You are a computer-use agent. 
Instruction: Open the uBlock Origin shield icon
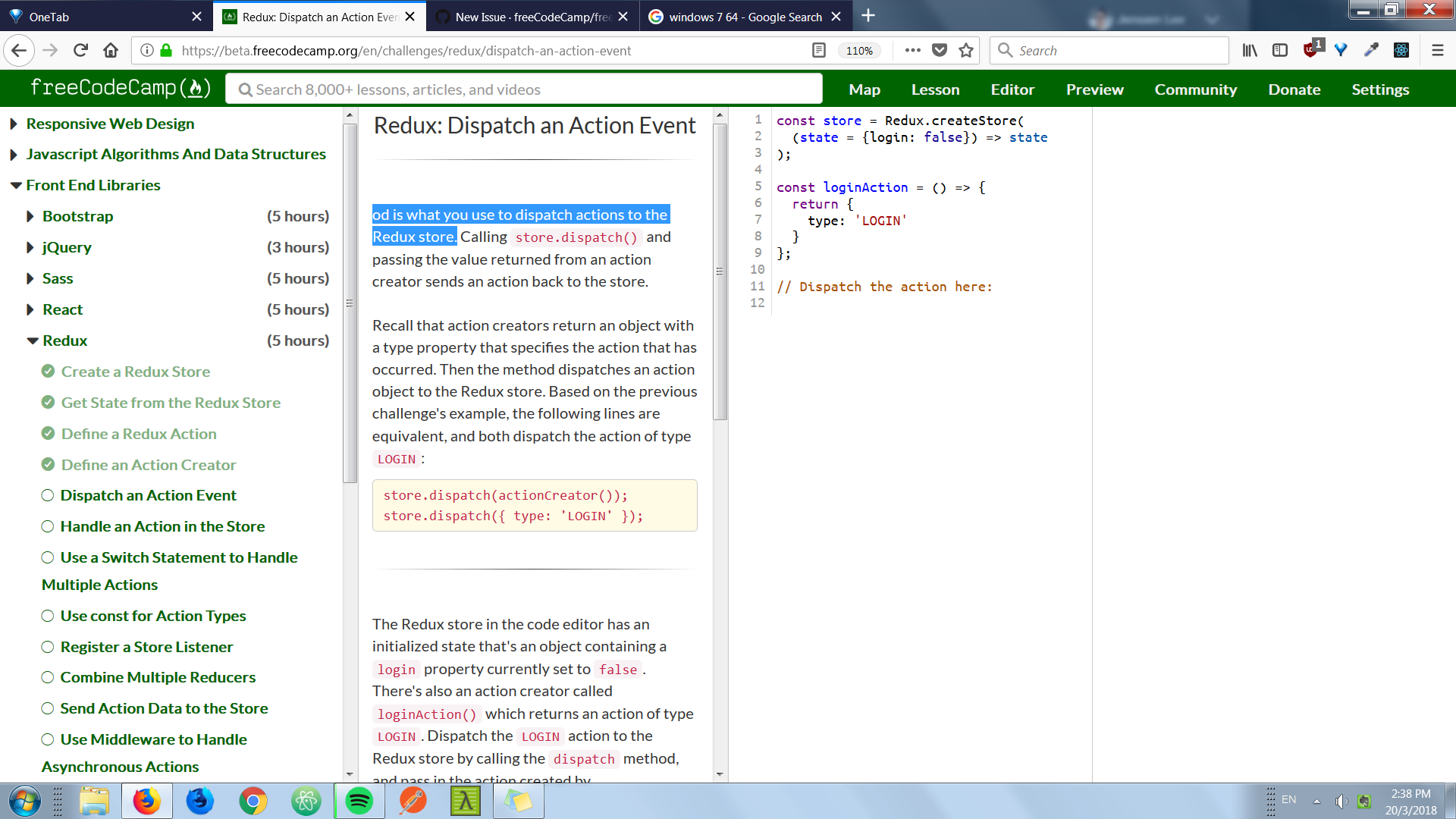(1310, 50)
